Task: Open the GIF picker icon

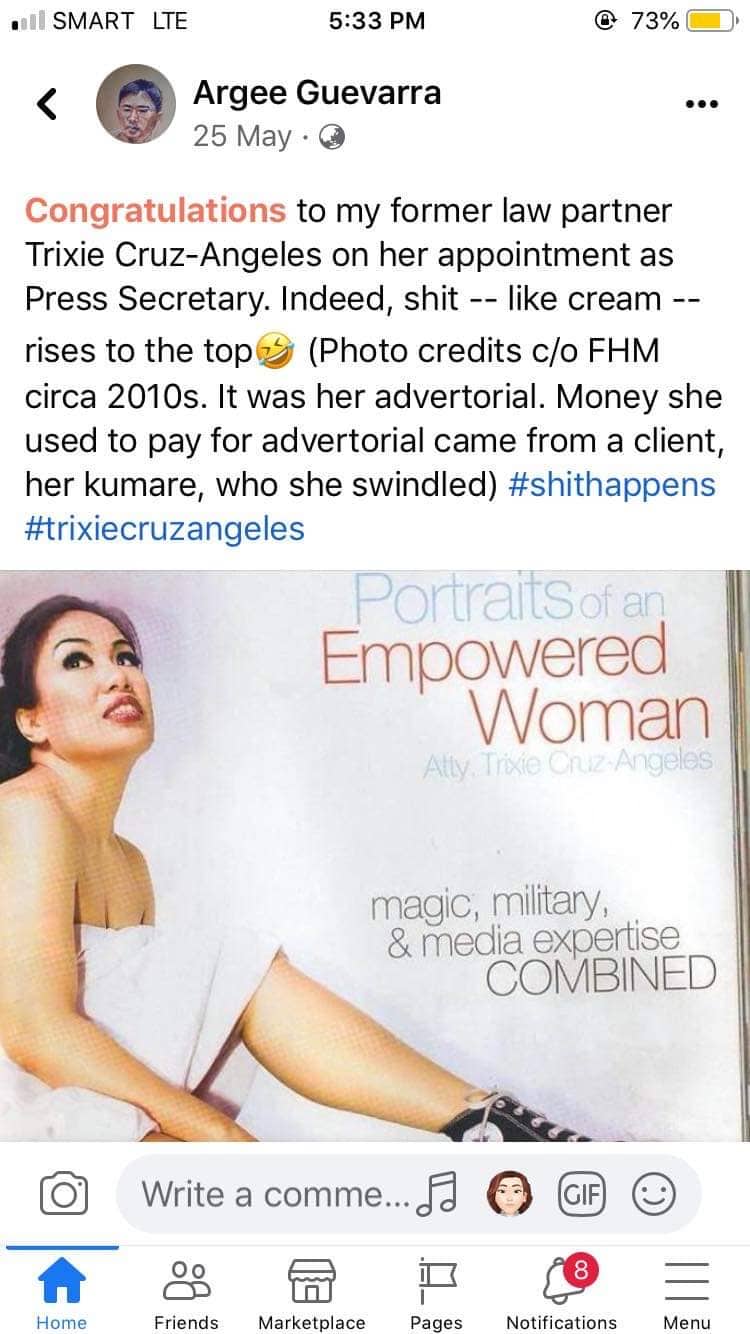Action: (583, 1194)
